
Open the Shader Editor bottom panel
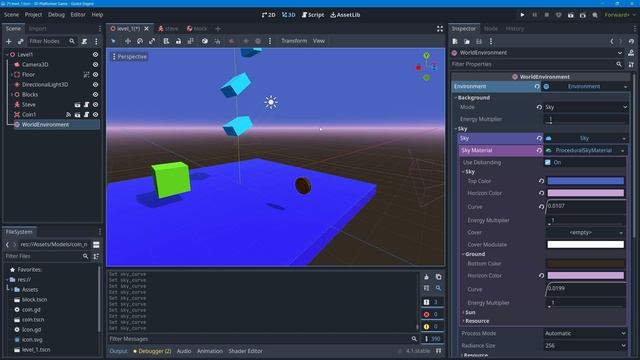[246, 351]
